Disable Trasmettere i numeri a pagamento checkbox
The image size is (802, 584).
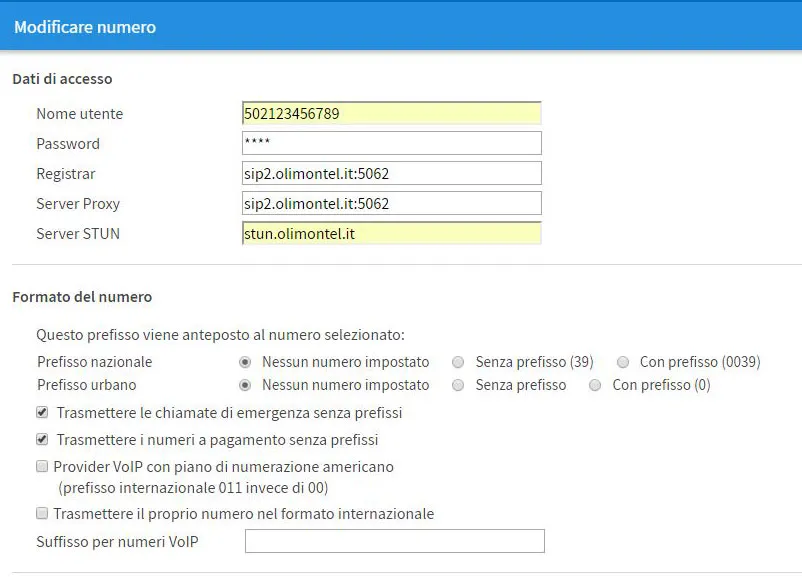pyautogui.click(x=42, y=439)
